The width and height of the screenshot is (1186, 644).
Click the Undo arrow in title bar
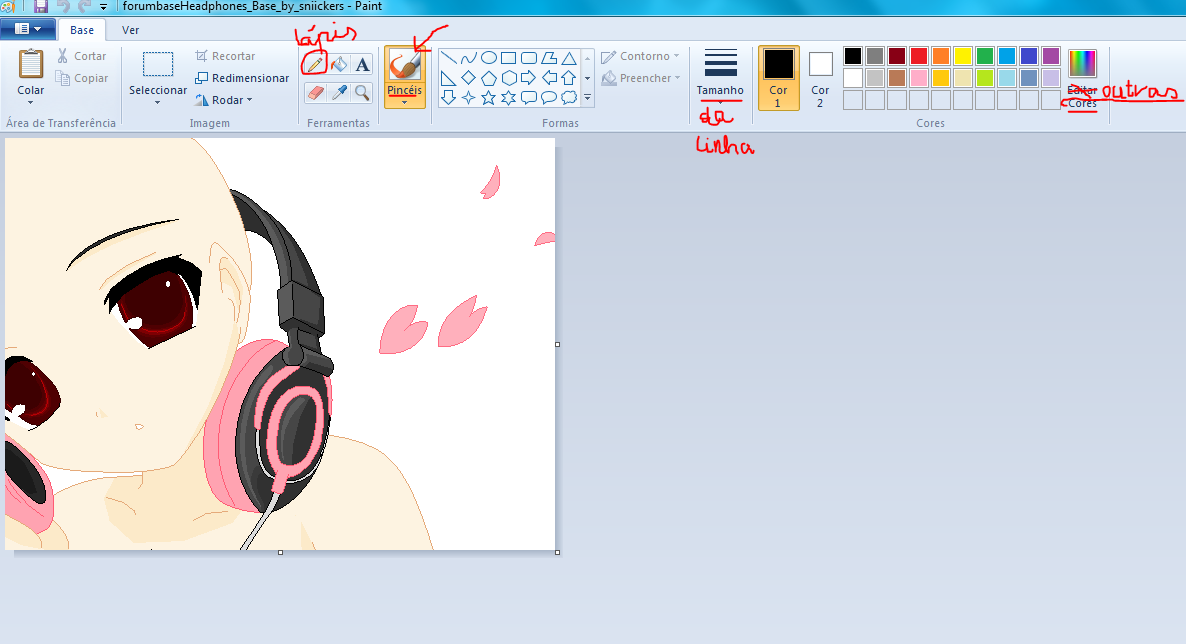coord(64,6)
